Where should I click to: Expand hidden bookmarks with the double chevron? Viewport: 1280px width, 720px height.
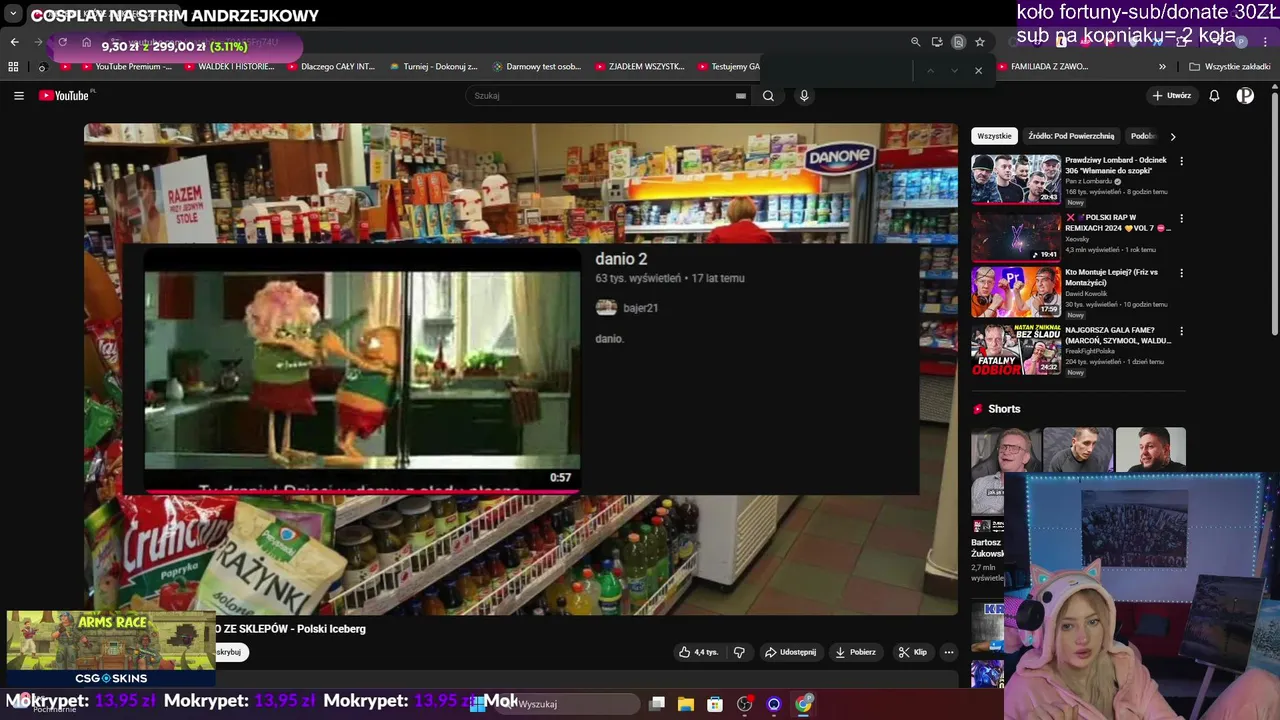tap(1162, 67)
